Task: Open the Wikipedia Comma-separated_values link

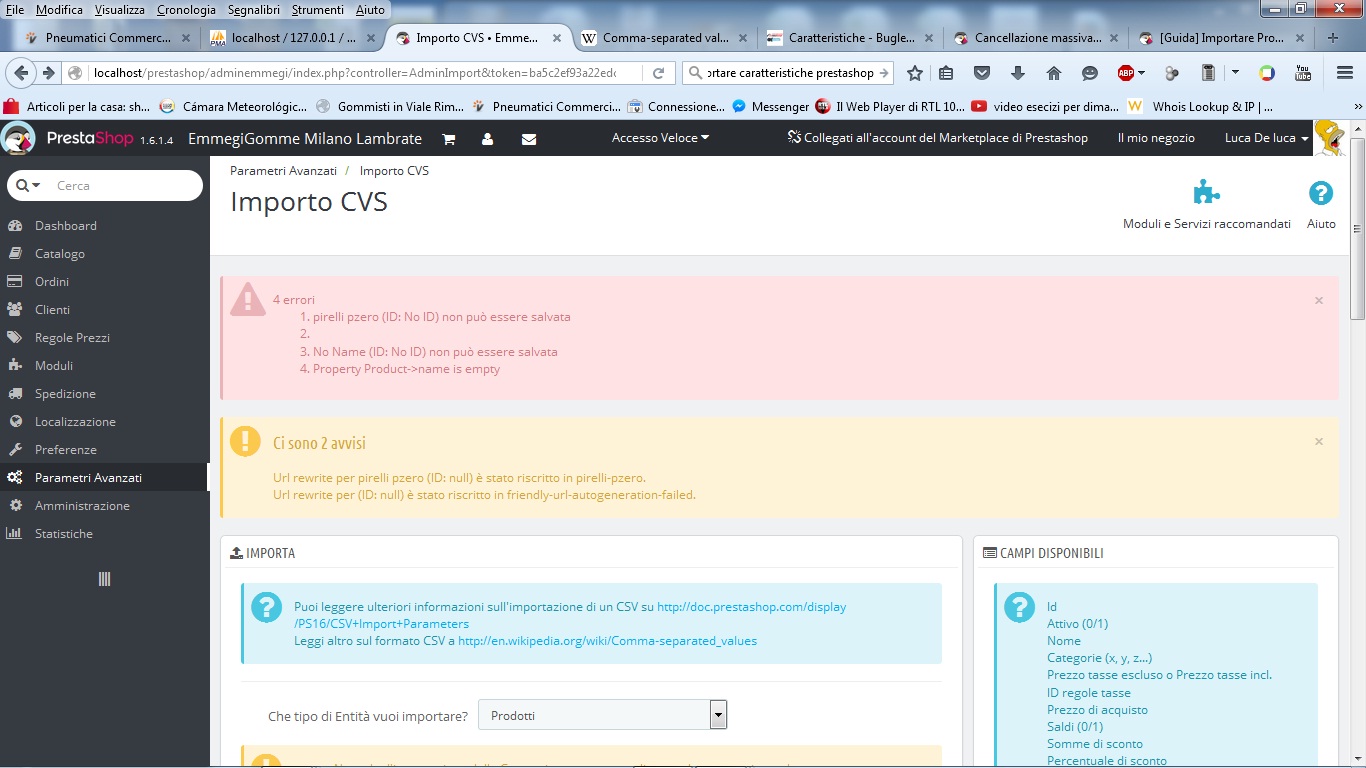Action: click(x=607, y=641)
